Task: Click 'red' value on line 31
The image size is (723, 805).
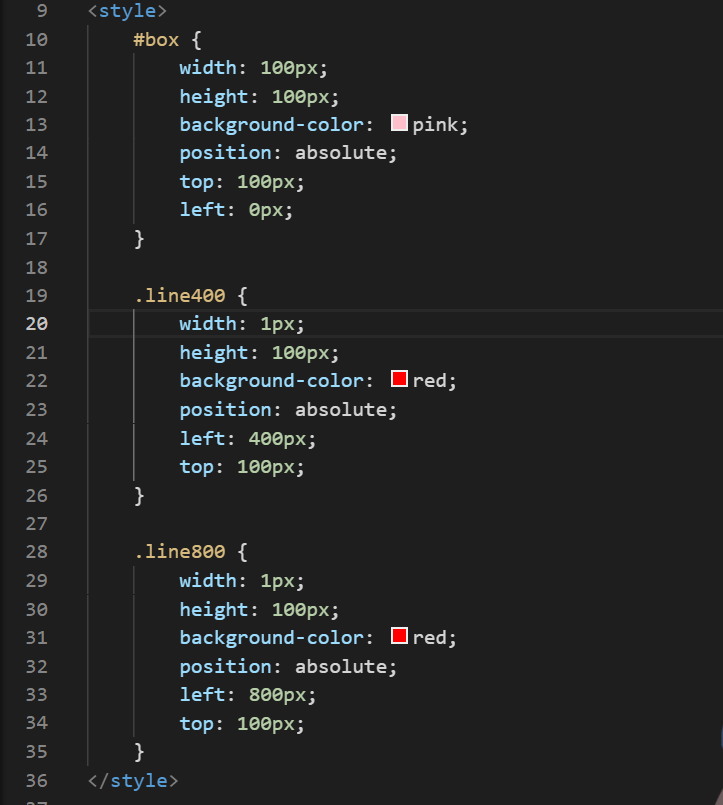Action: pyautogui.click(x=429, y=638)
